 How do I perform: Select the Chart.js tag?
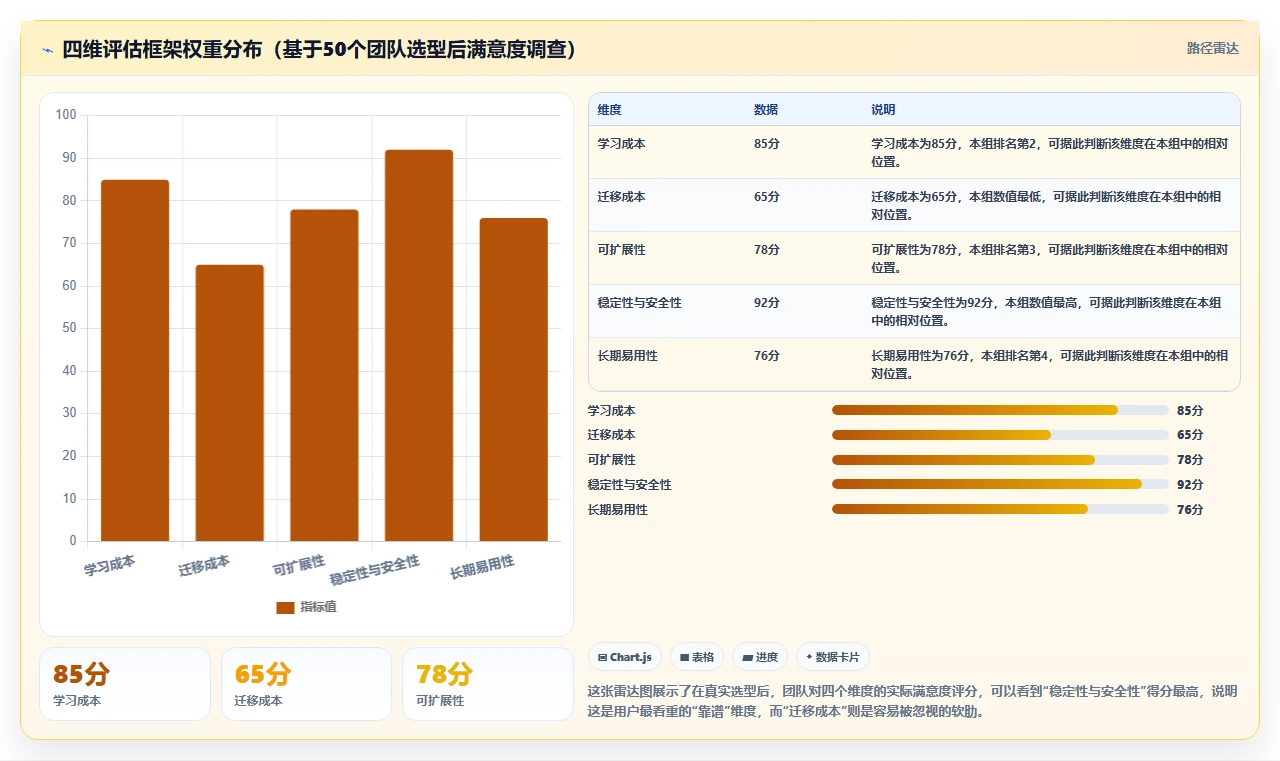[625, 657]
